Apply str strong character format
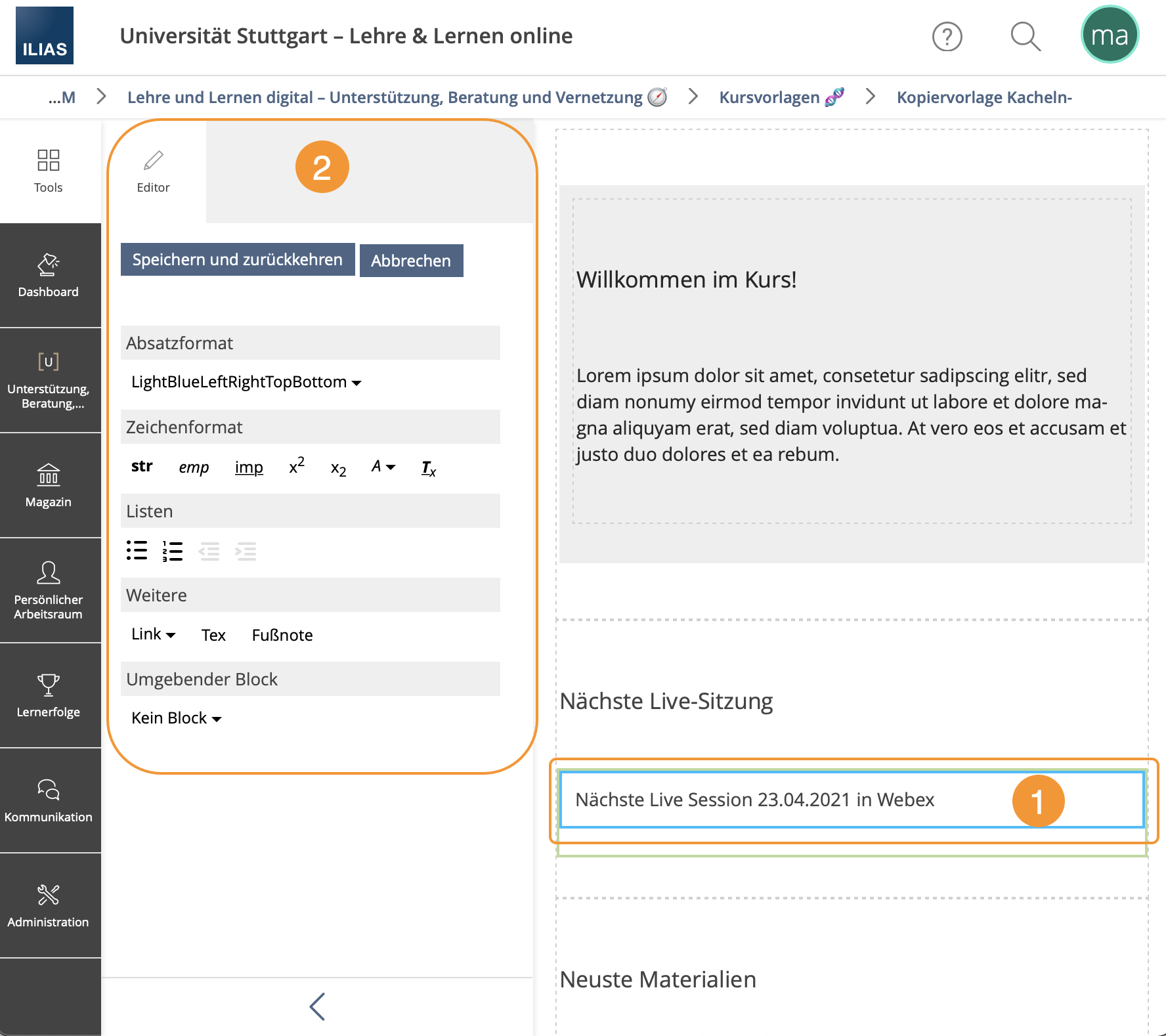Screen dimensions: 1166x1036 [142, 467]
